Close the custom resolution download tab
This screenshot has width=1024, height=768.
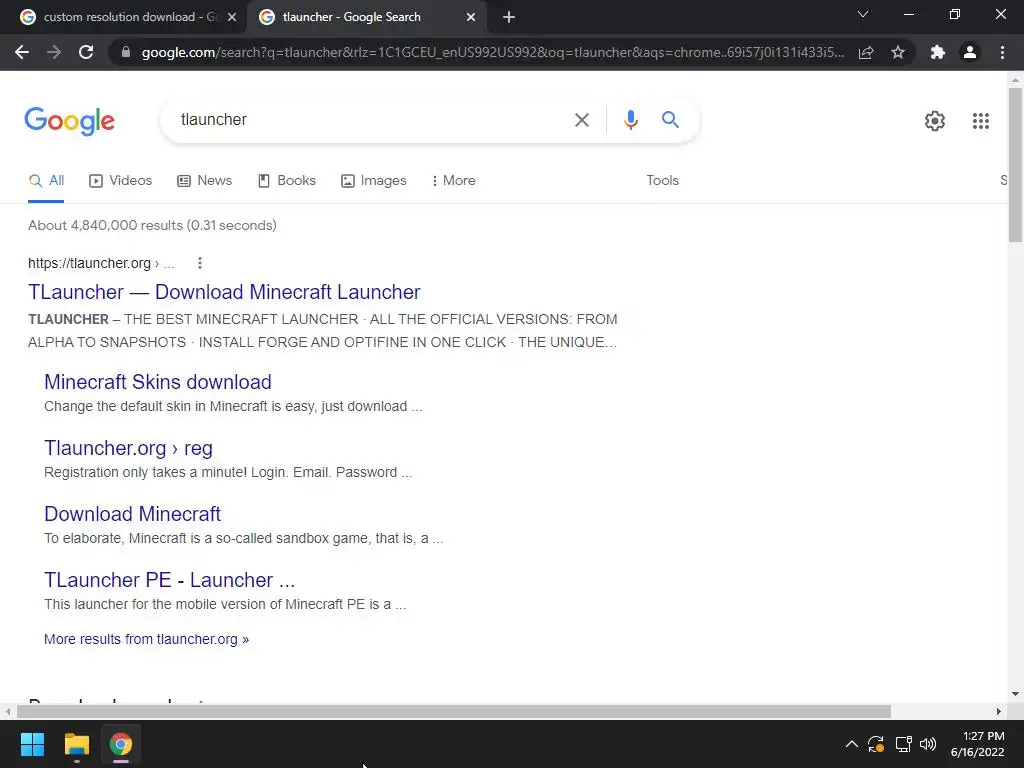point(232,17)
